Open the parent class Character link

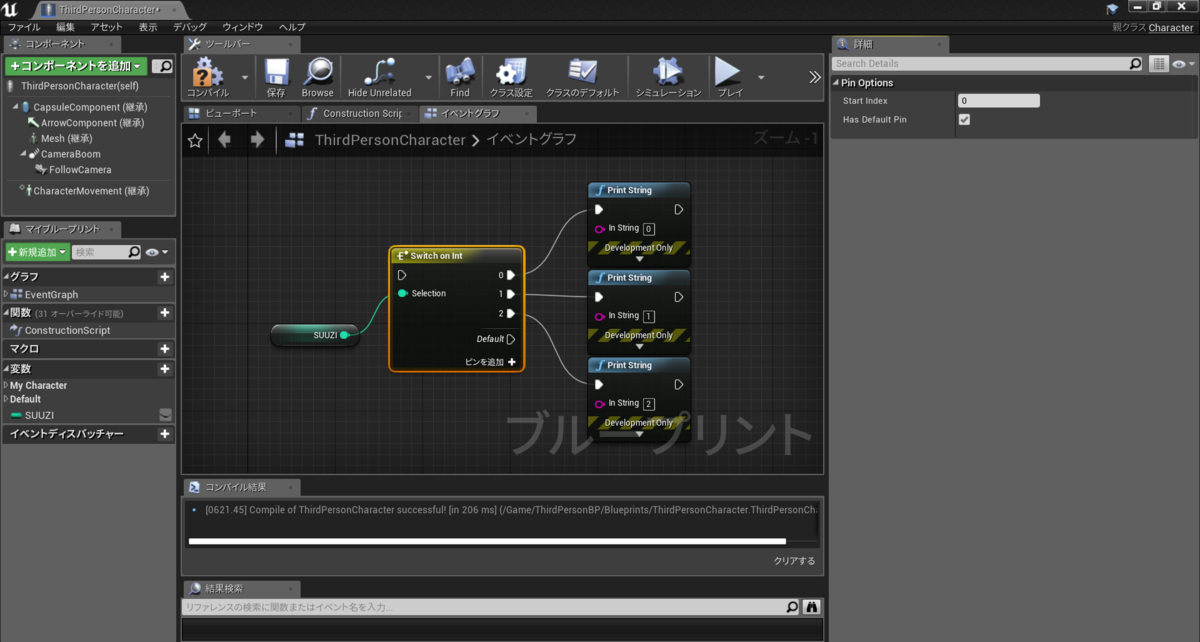[x=1171, y=27]
